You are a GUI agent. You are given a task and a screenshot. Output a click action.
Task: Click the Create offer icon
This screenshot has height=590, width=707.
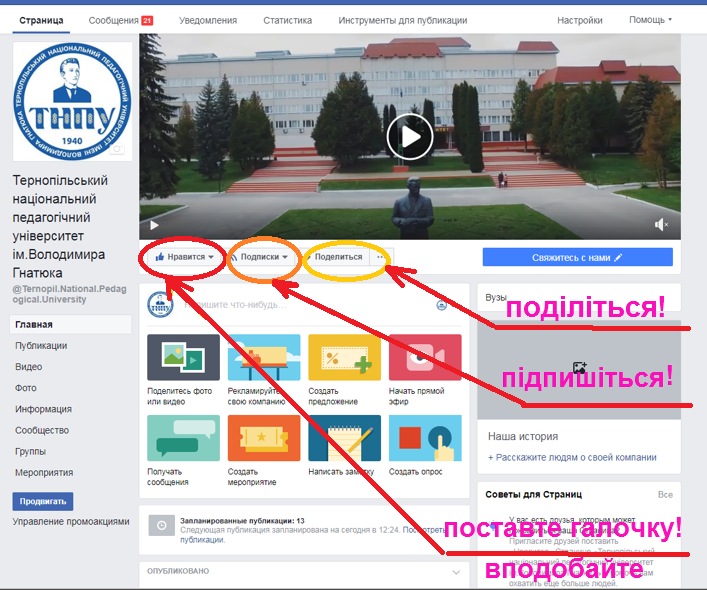click(x=344, y=357)
